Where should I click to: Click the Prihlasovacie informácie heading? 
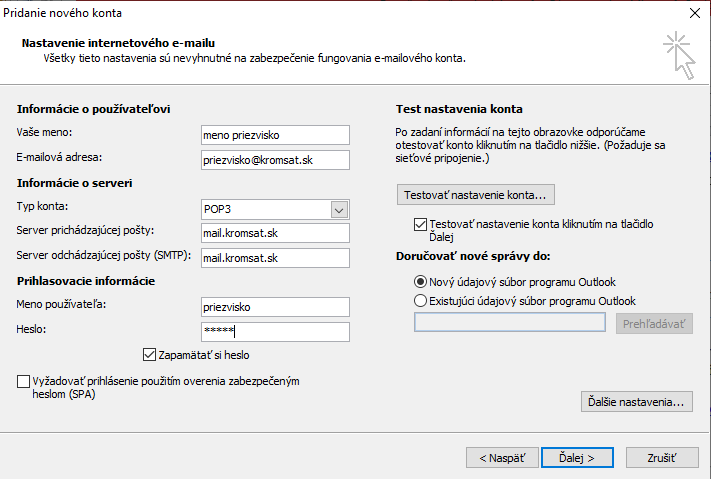pyautogui.click(x=86, y=281)
